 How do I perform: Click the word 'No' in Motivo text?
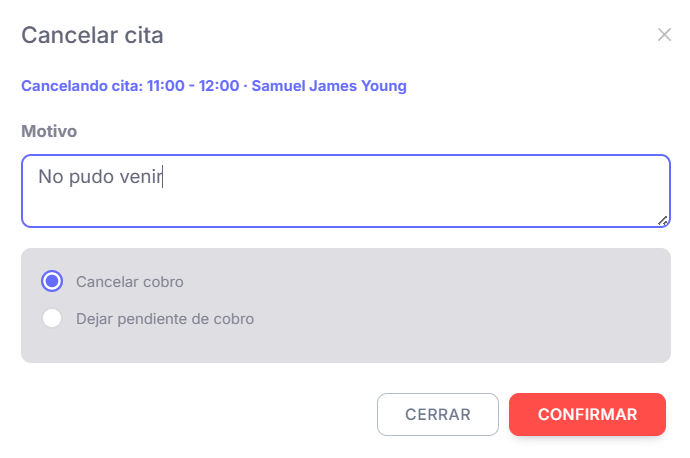click(50, 177)
